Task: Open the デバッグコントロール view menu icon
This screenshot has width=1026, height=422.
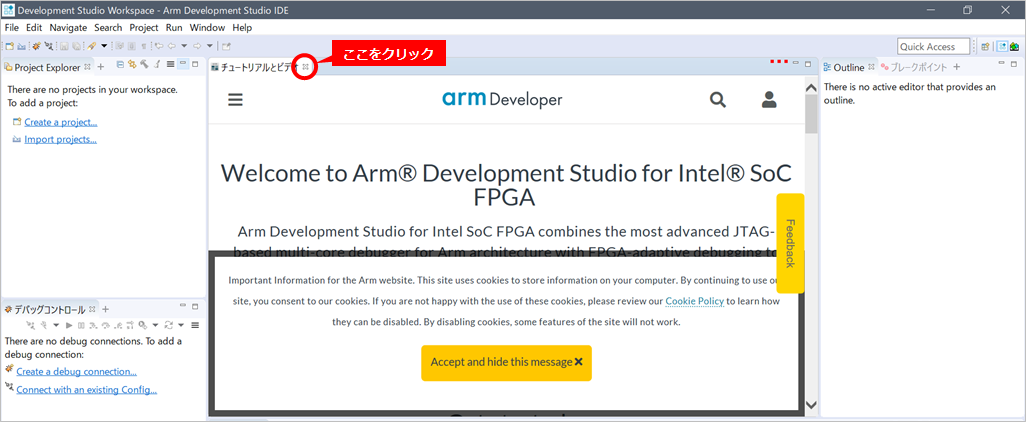Action: click(195, 325)
